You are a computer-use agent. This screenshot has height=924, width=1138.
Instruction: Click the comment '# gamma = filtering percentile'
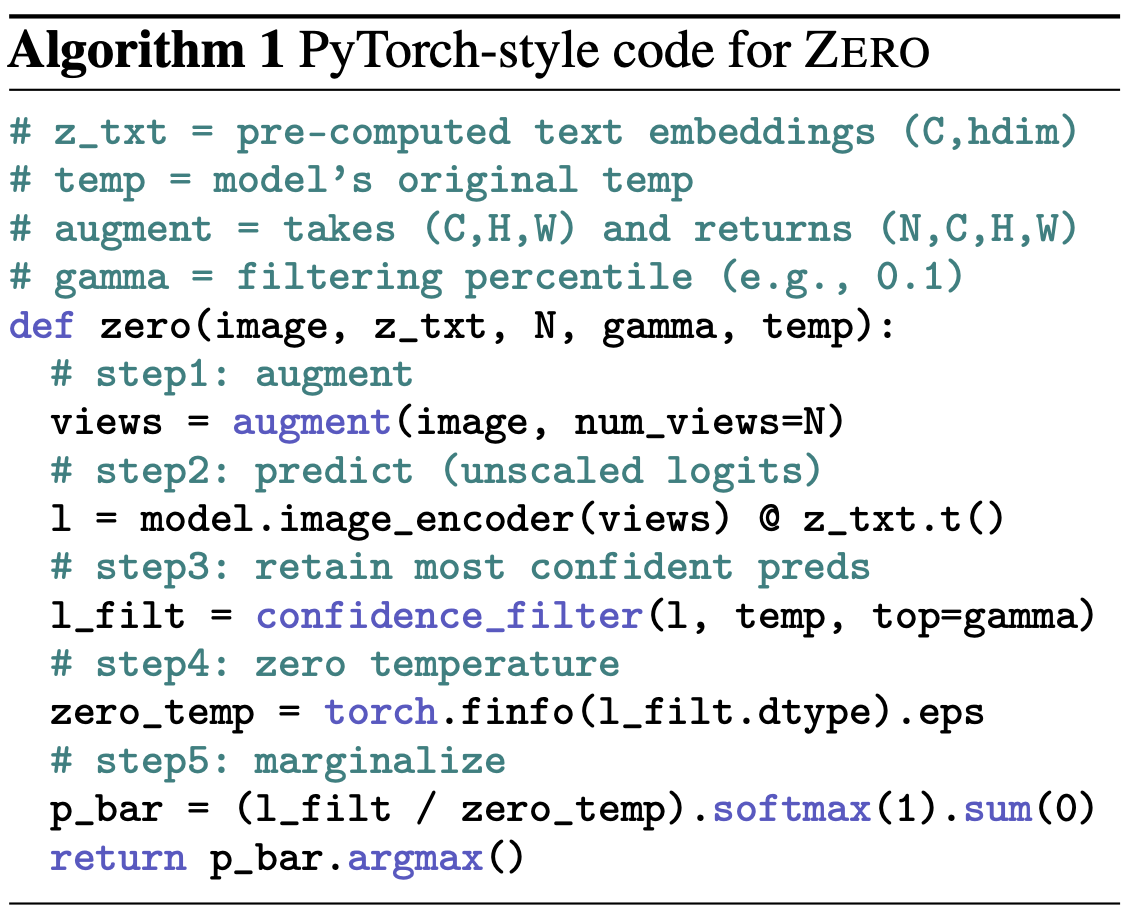click(486, 278)
